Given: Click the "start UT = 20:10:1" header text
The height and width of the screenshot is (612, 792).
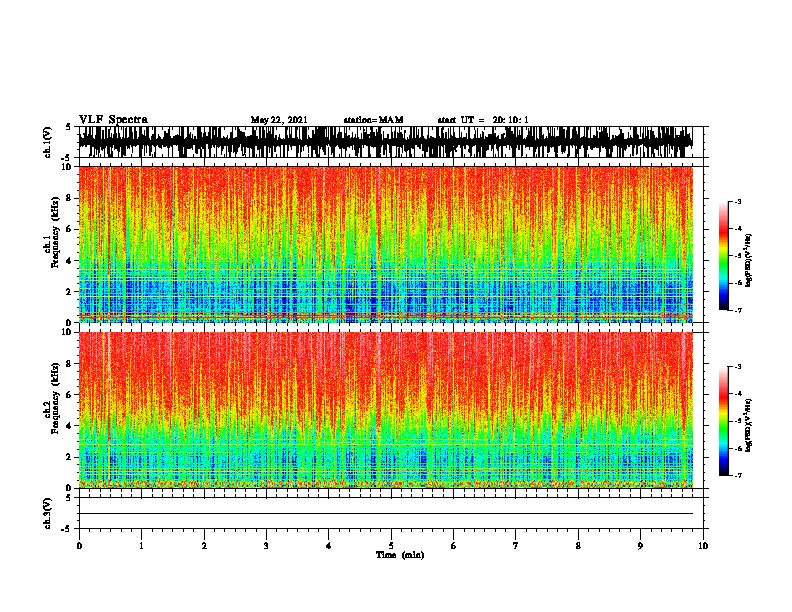Looking at the screenshot, I should point(483,120).
